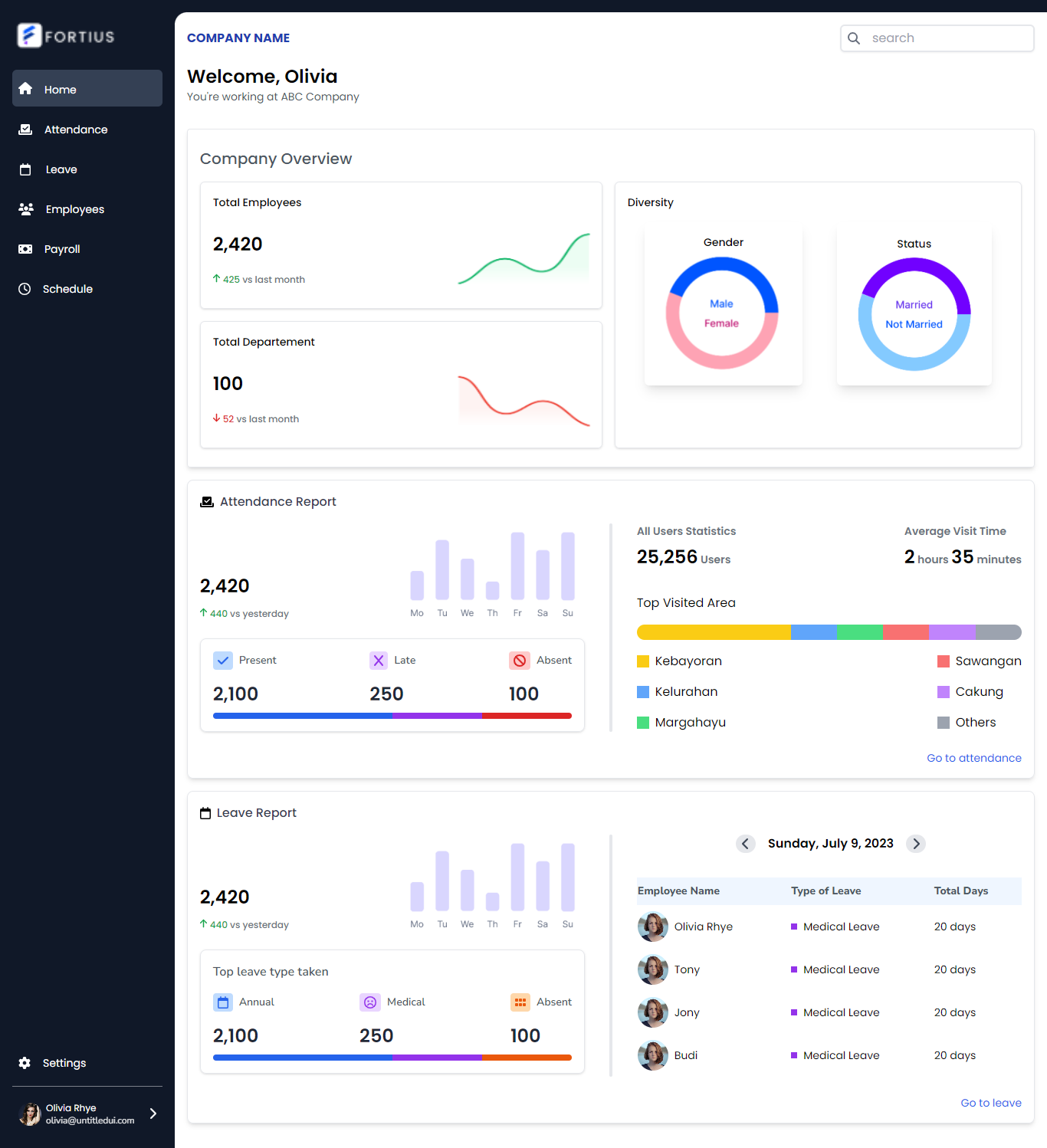
Task: Advance to the next day with the right arrow
Action: point(916,844)
